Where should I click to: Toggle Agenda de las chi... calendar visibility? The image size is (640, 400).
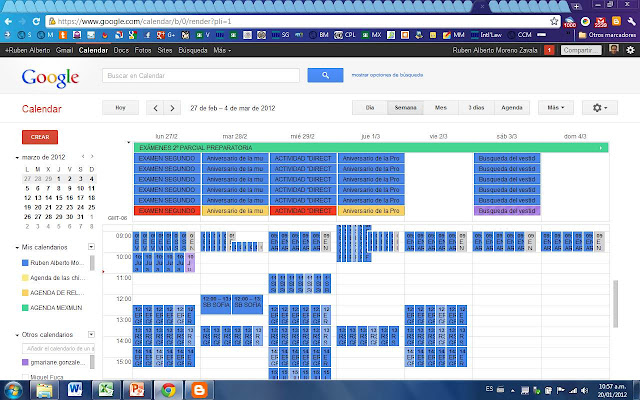coord(25,278)
